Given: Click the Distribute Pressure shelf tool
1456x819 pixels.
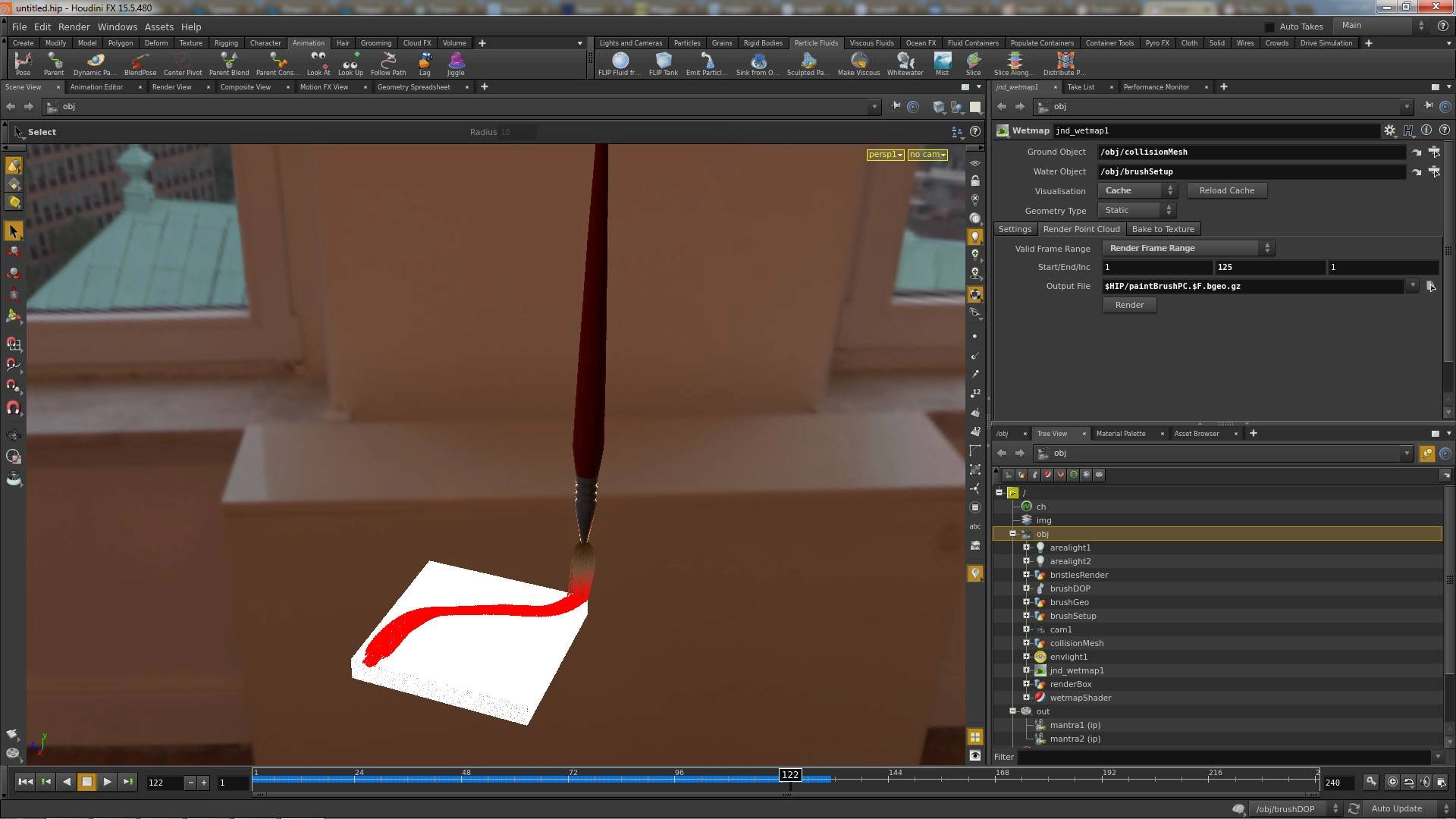Looking at the screenshot, I should [1065, 64].
